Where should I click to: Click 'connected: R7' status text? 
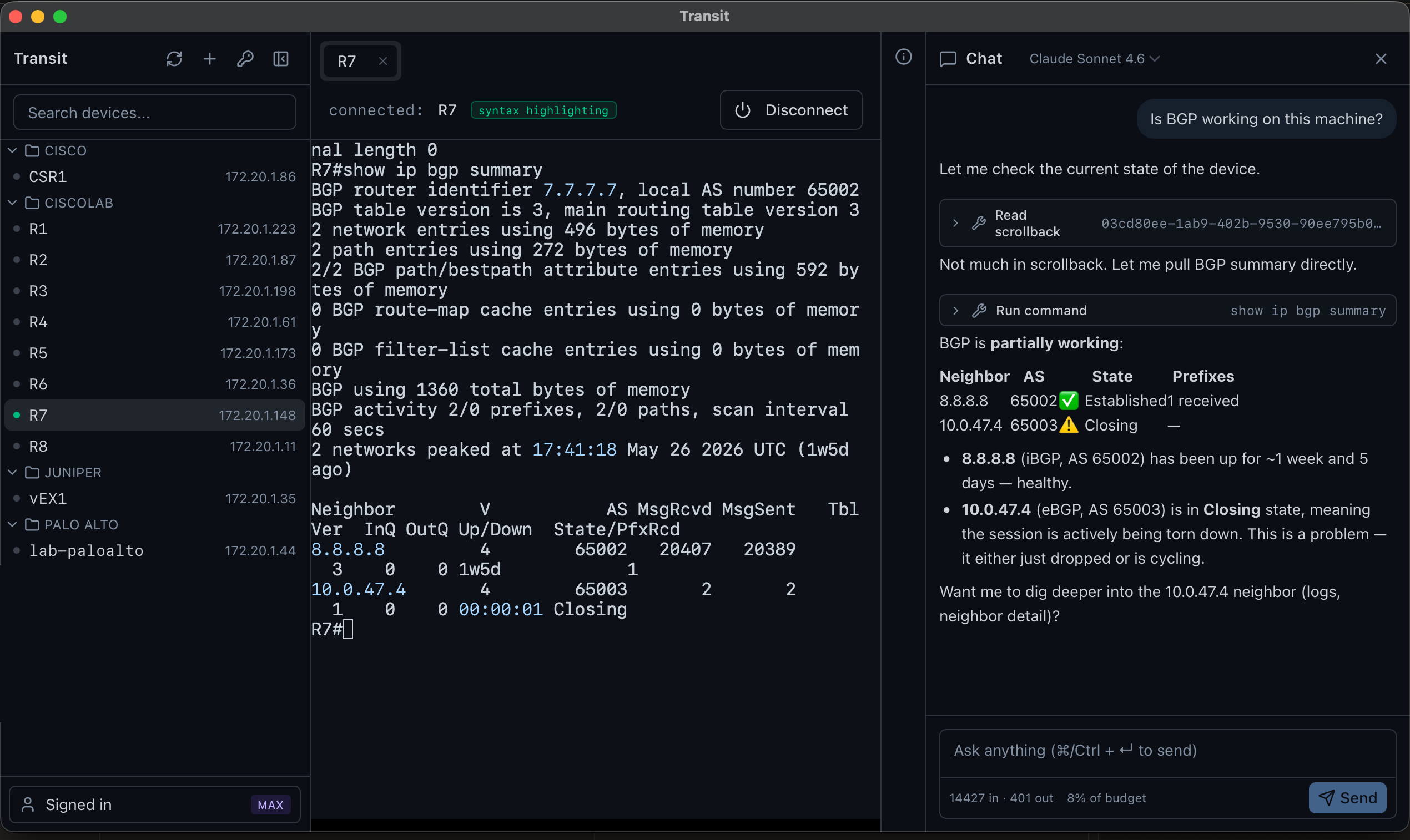(392, 110)
